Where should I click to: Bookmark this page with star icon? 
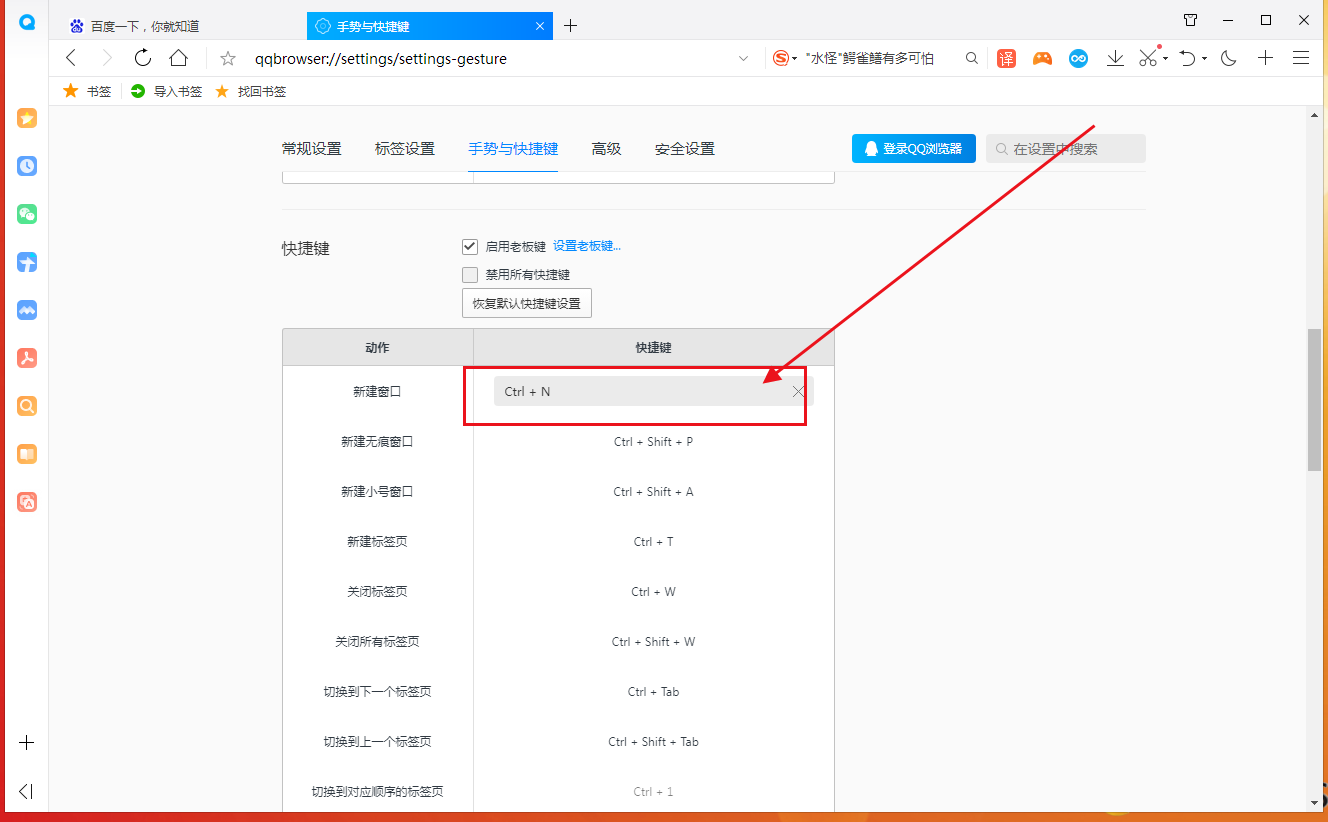pos(228,59)
